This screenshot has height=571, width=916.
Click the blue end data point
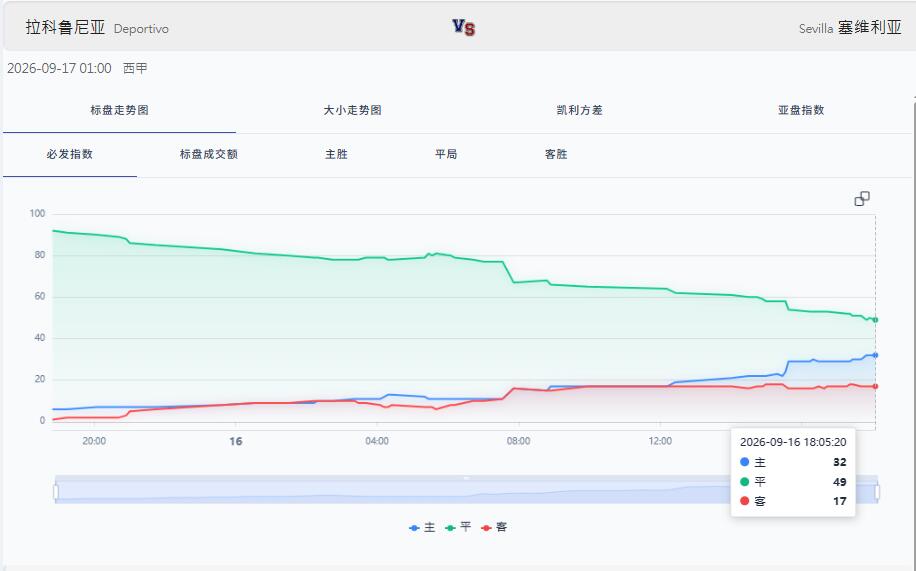(x=875, y=355)
